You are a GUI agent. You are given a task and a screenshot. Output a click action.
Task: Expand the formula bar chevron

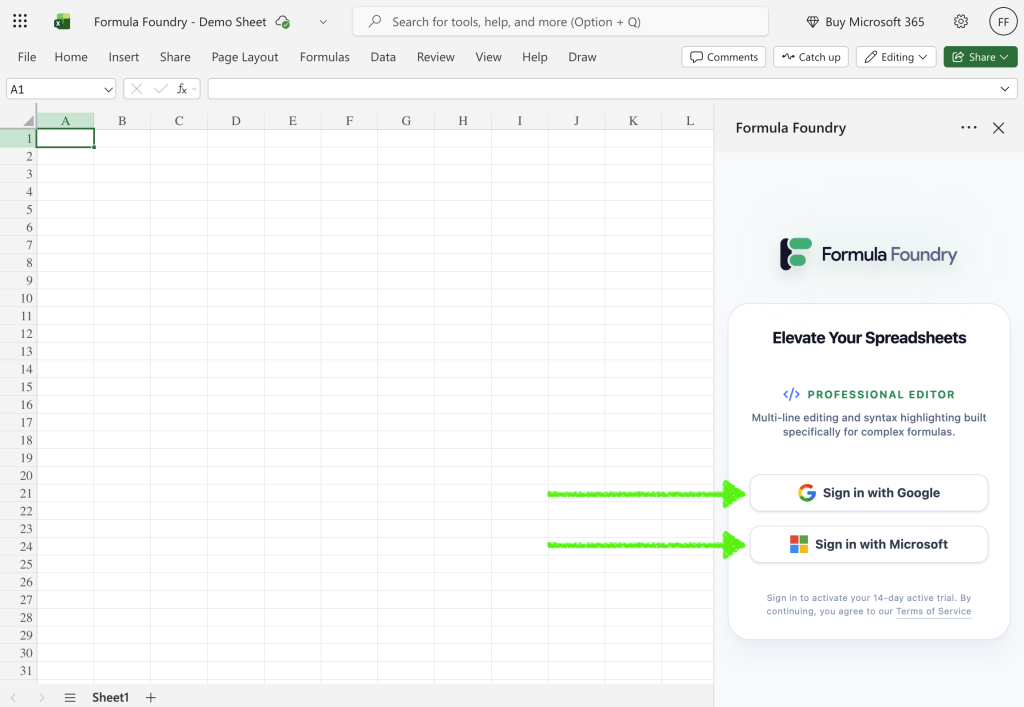click(1005, 89)
